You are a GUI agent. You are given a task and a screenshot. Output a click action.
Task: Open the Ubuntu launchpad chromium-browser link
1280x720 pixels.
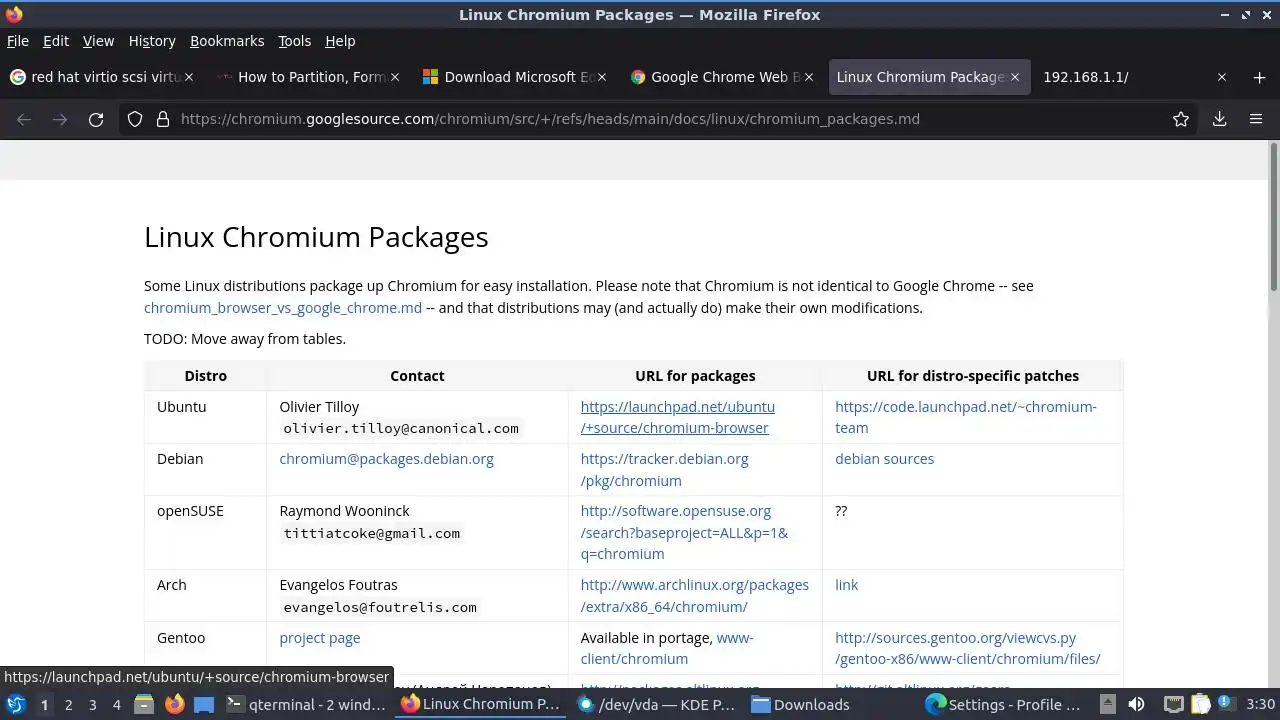pos(677,417)
